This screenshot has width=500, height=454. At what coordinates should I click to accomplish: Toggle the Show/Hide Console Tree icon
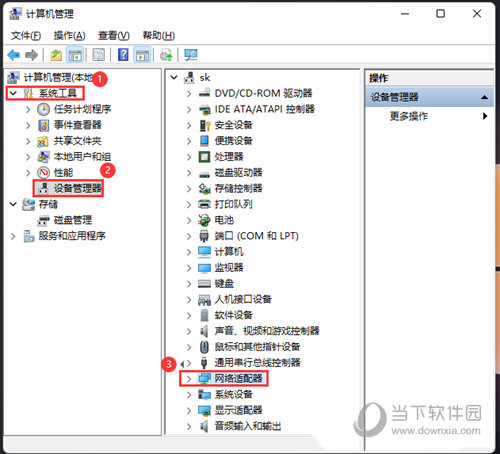[x=75, y=55]
